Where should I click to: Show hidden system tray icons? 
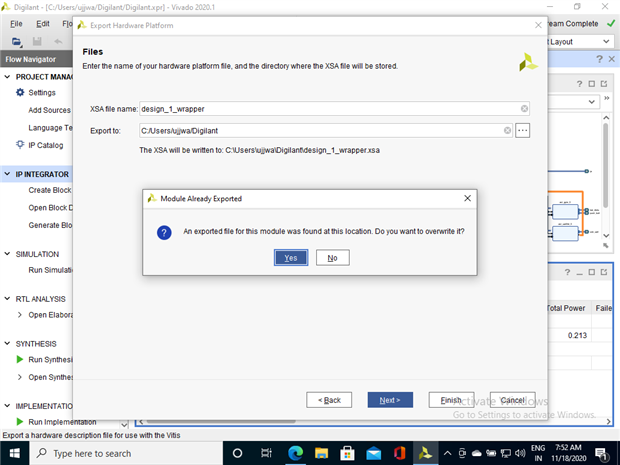tap(447, 453)
